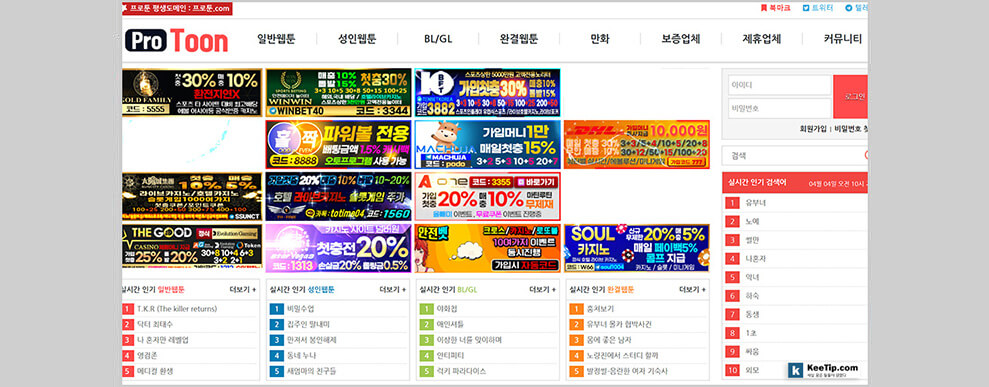Select the 커뮤니티 menu item
This screenshot has height=387, width=989.
tap(843, 38)
